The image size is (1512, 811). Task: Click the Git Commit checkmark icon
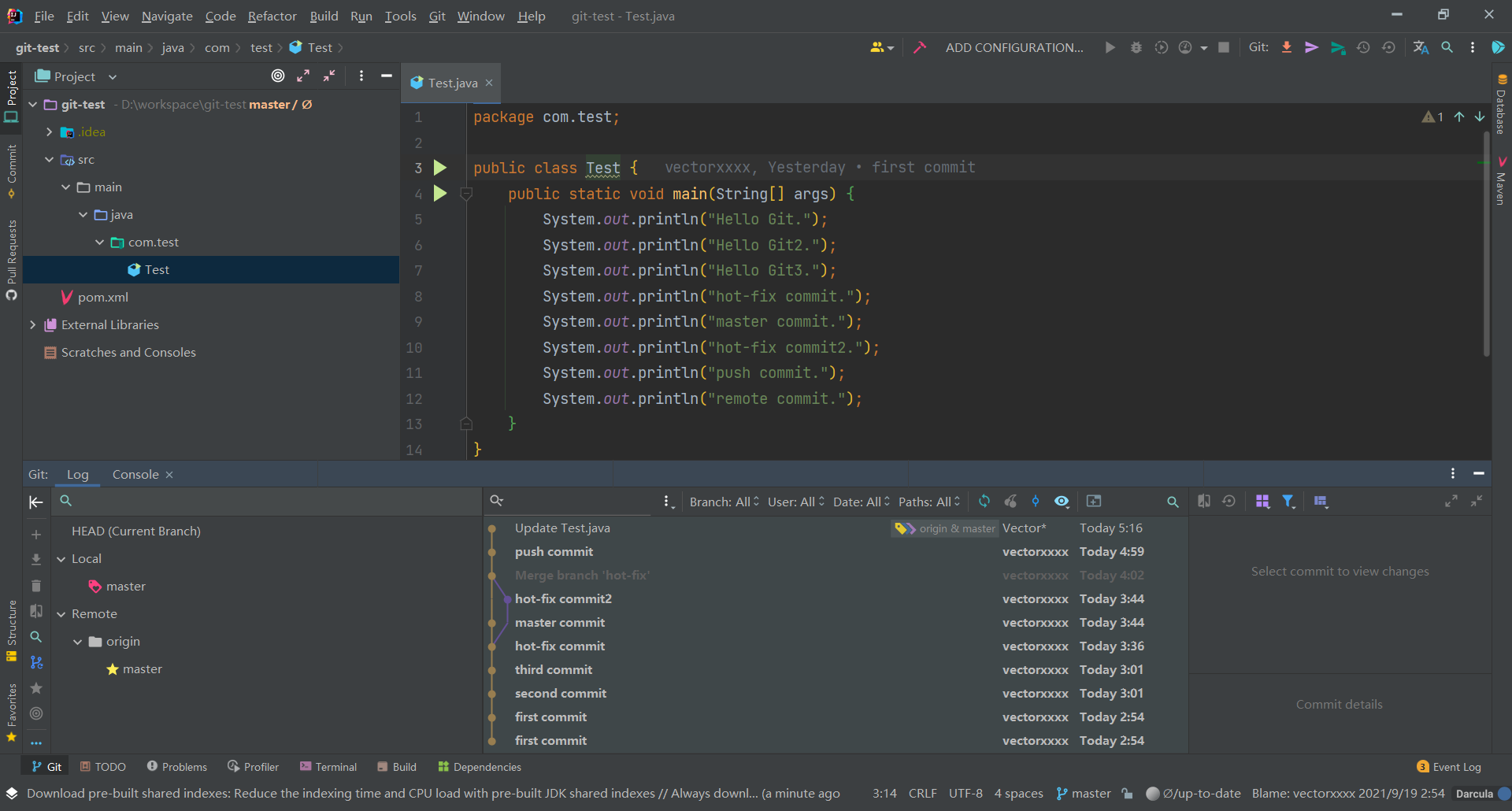(1312, 47)
